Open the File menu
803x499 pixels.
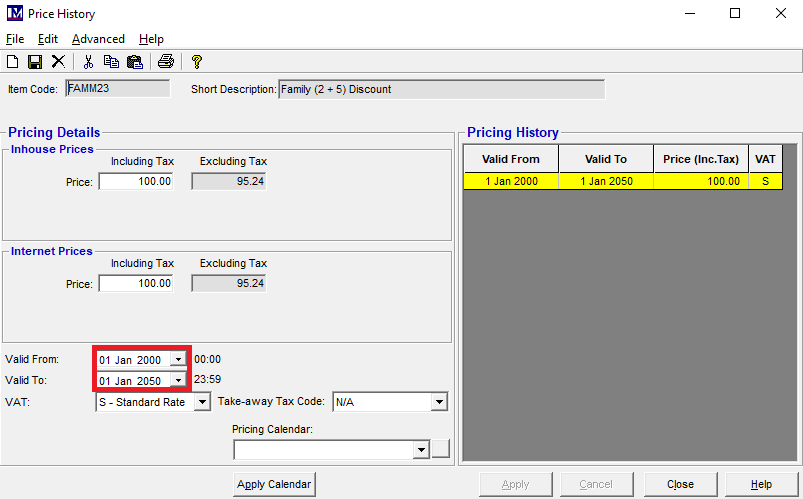pyautogui.click(x=15, y=39)
